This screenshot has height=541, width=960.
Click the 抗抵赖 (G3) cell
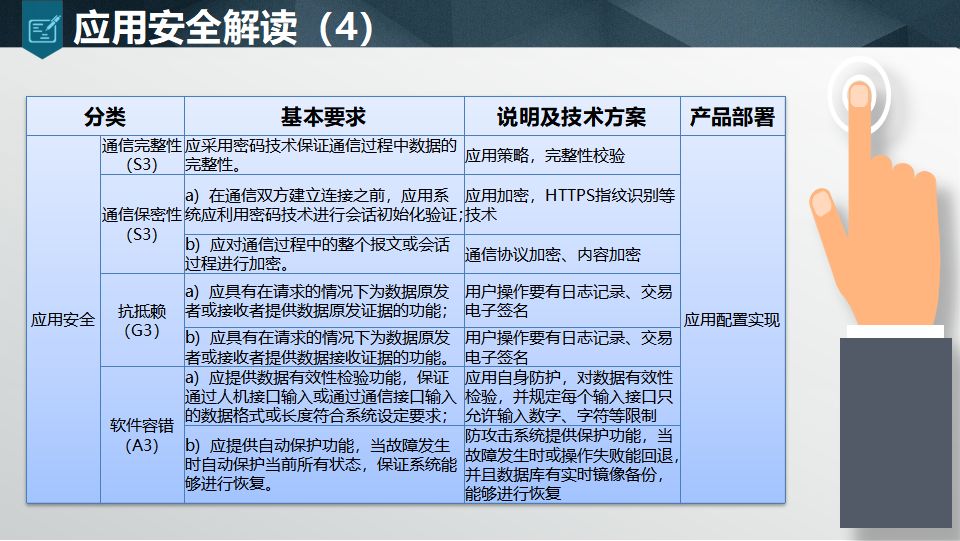click(x=142, y=320)
